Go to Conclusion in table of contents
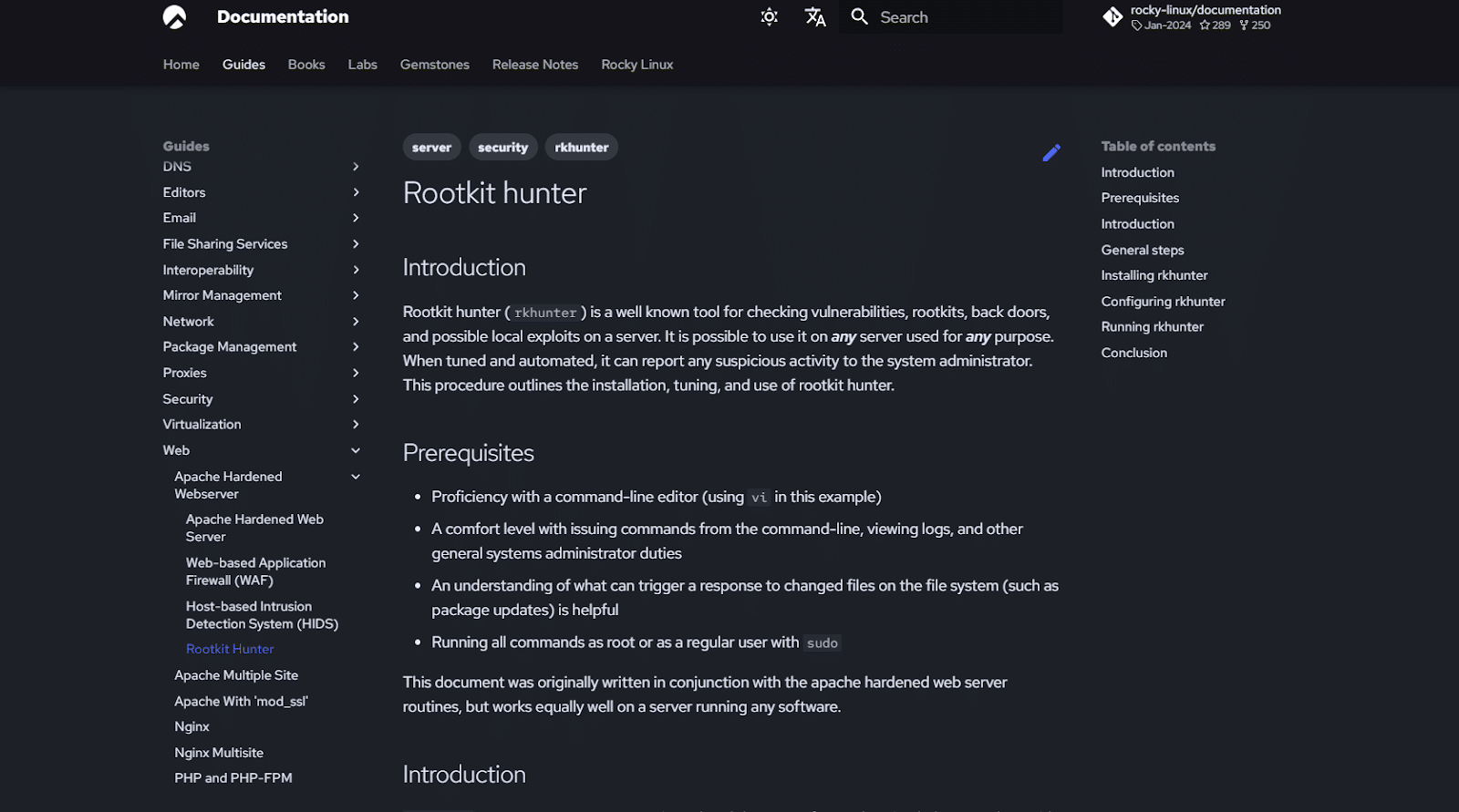Viewport: 1459px width, 812px height. [x=1133, y=353]
